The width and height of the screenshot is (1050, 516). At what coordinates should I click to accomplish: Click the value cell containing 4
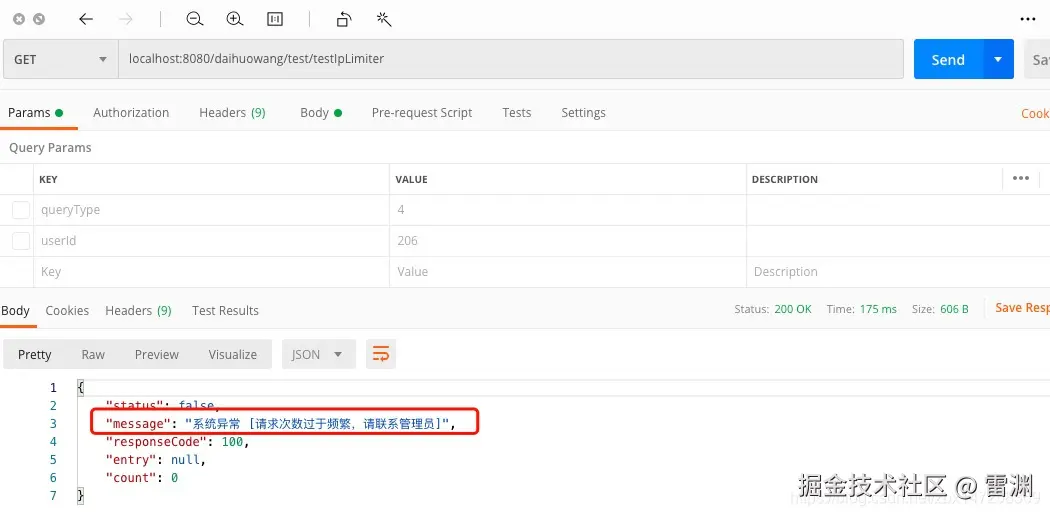point(568,210)
